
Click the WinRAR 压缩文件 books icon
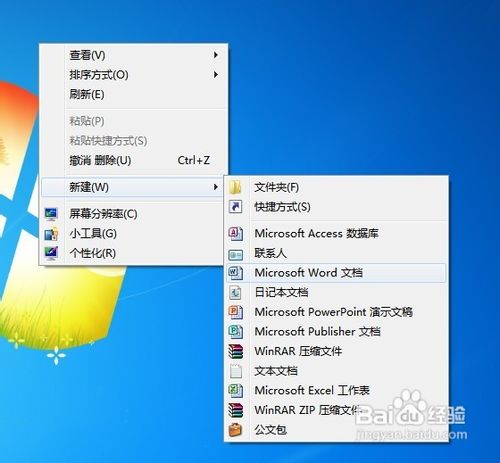pos(236,351)
